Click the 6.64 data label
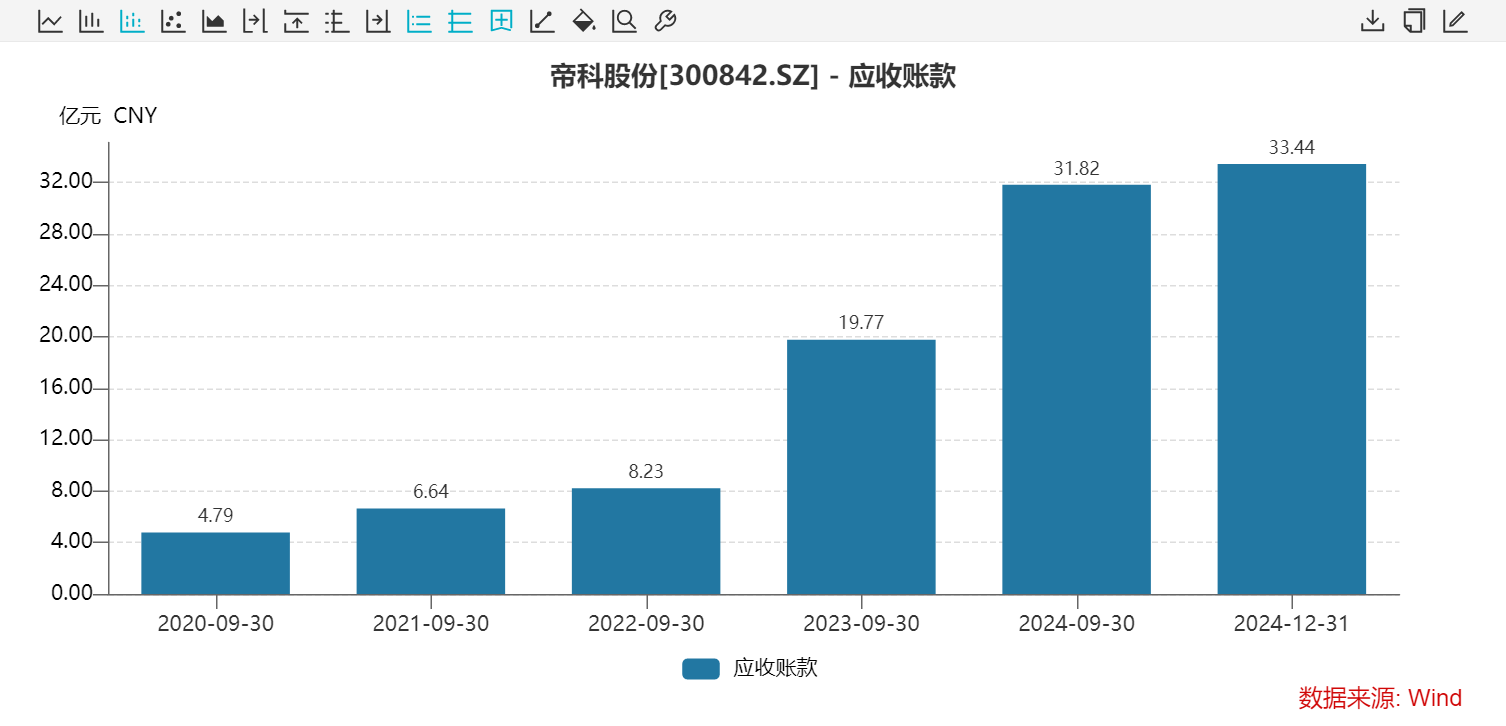Image resolution: width=1506 pixels, height=726 pixels. click(x=431, y=491)
